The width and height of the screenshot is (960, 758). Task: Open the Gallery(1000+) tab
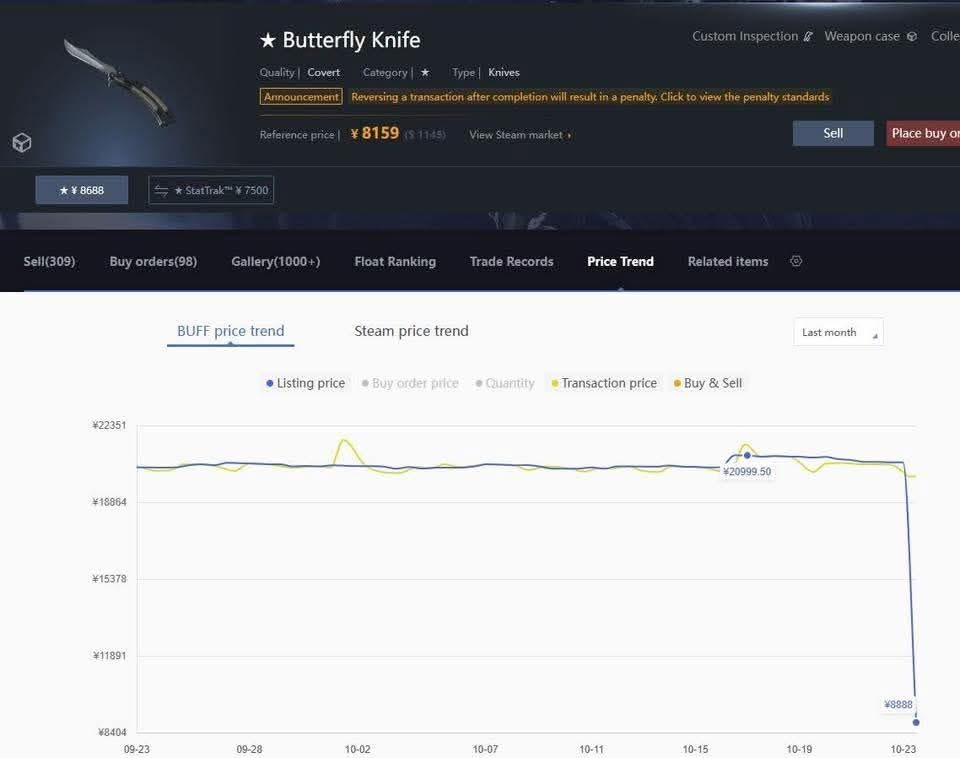pyautogui.click(x=276, y=261)
